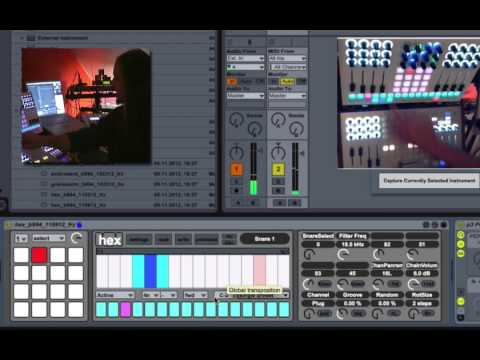The height and width of the screenshot is (360, 480).
Task: Arm track 1 for recording
Action: pos(237,191)
